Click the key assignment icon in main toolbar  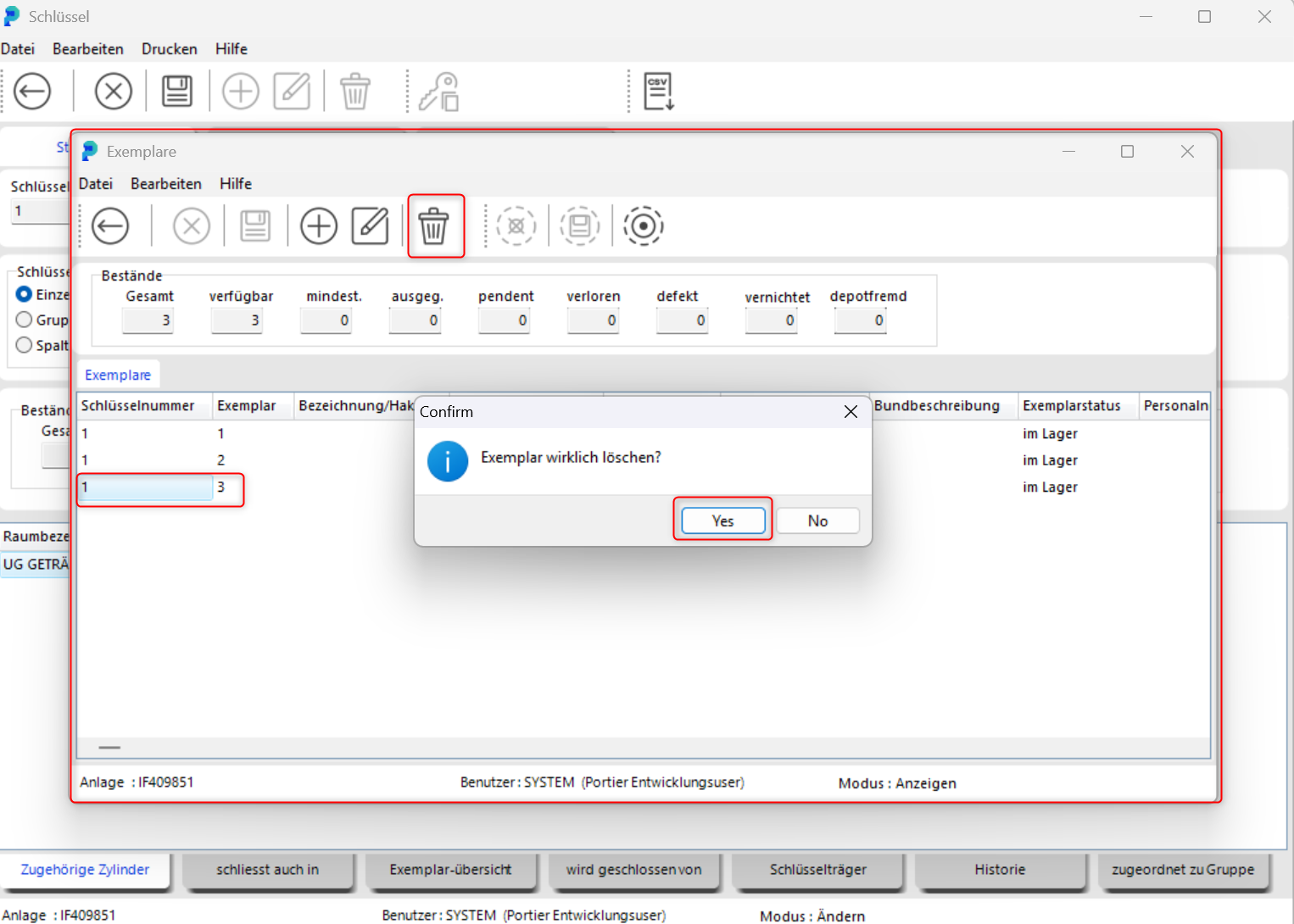coord(439,92)
